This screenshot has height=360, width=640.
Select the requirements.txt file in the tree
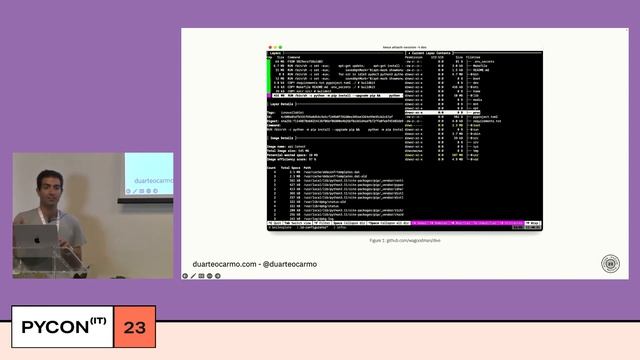pos(487,121)
